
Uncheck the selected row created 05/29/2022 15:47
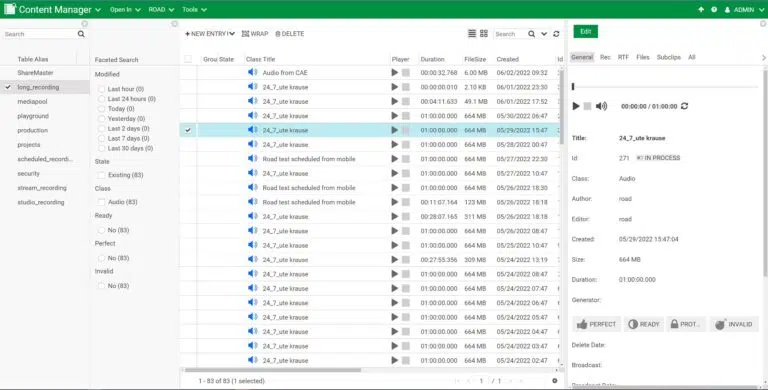pyautogui.click(x=188, y=130)
